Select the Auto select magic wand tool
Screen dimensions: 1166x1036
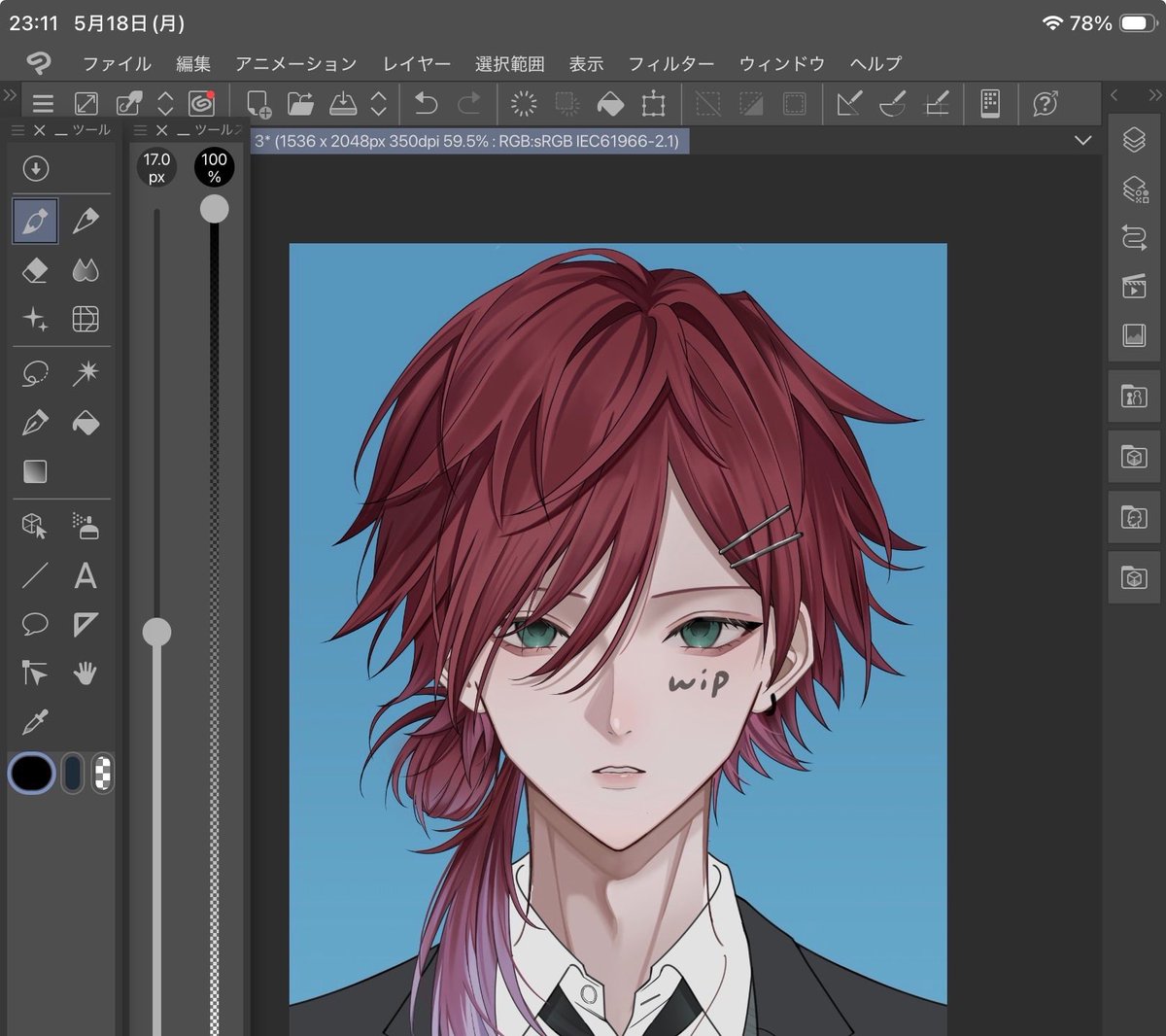[x=86, y=373]
